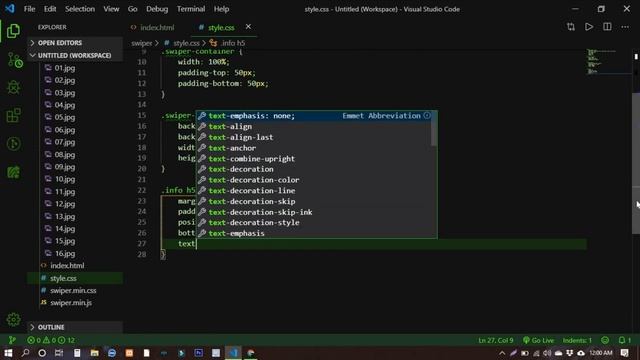The height and width of the screenshot is (360, 640).
Task: Click the swiper breadcrumb
Action: tap(142, 43)
